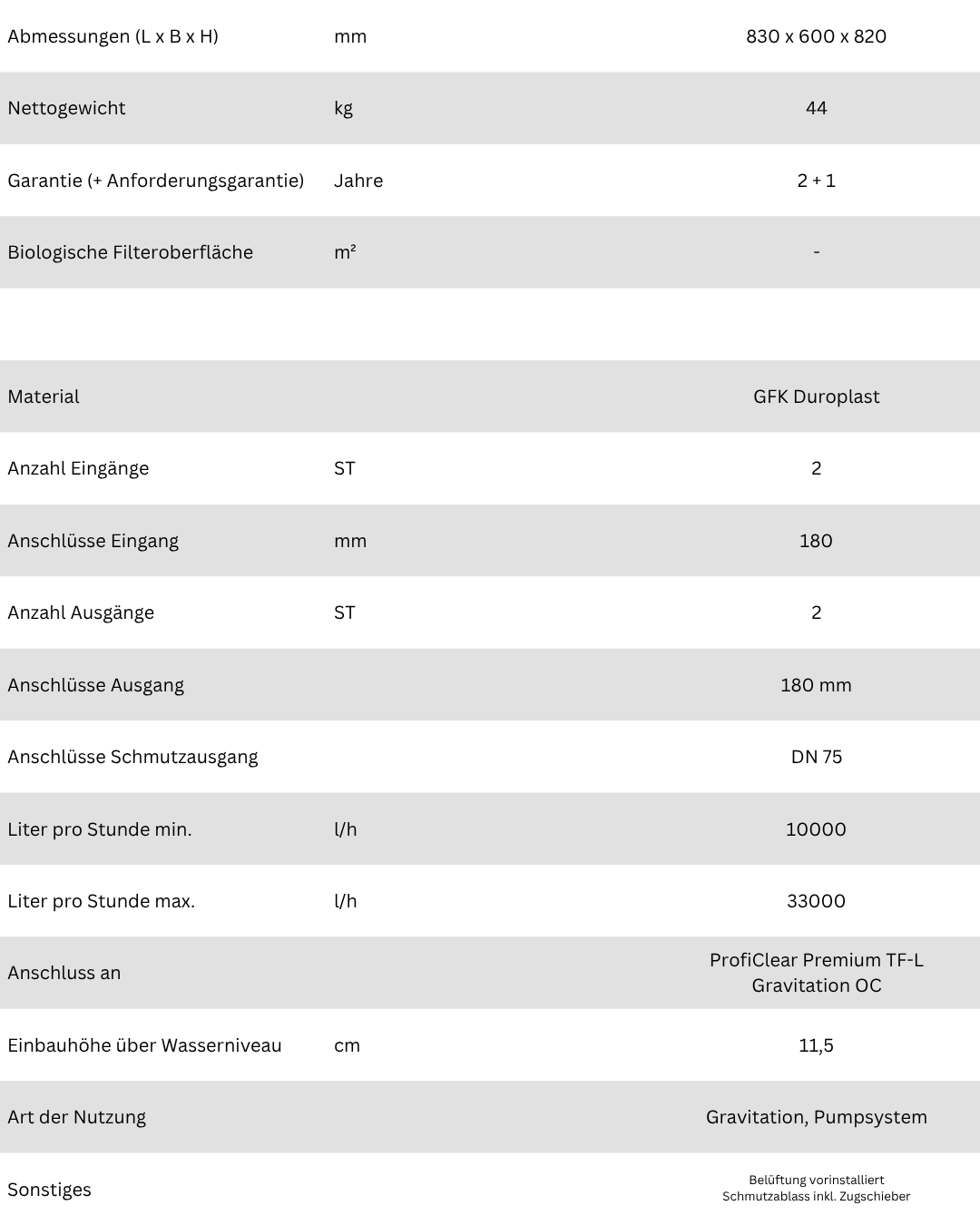Click the DN 75 Schmutzausgang value

click(816, 757)
